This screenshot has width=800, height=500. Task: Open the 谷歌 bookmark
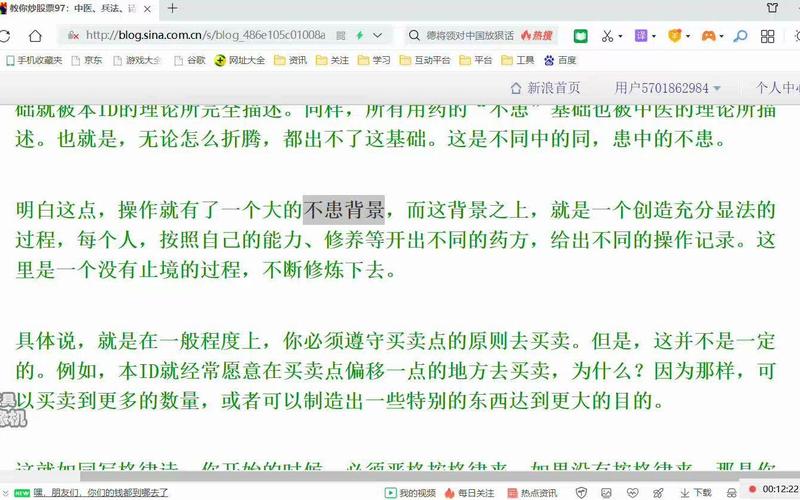190,60
